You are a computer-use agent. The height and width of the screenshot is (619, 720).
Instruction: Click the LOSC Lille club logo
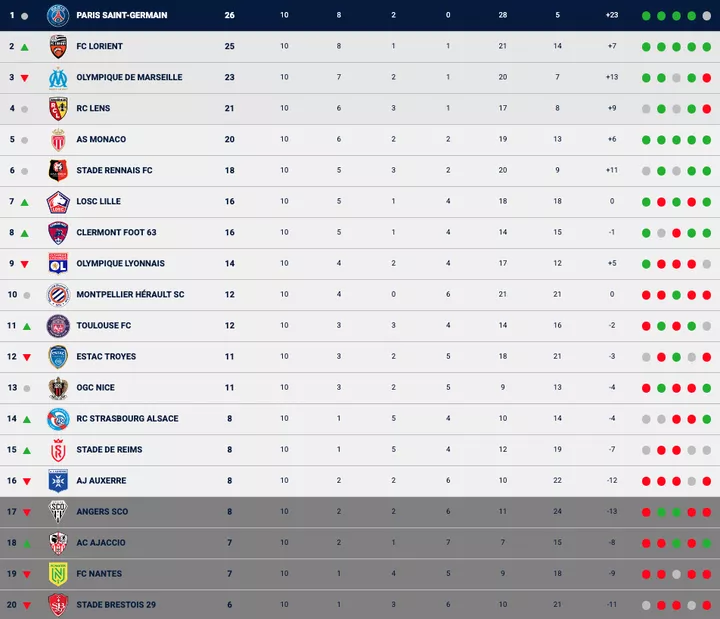pyautogui.click(x=57, y=201)
